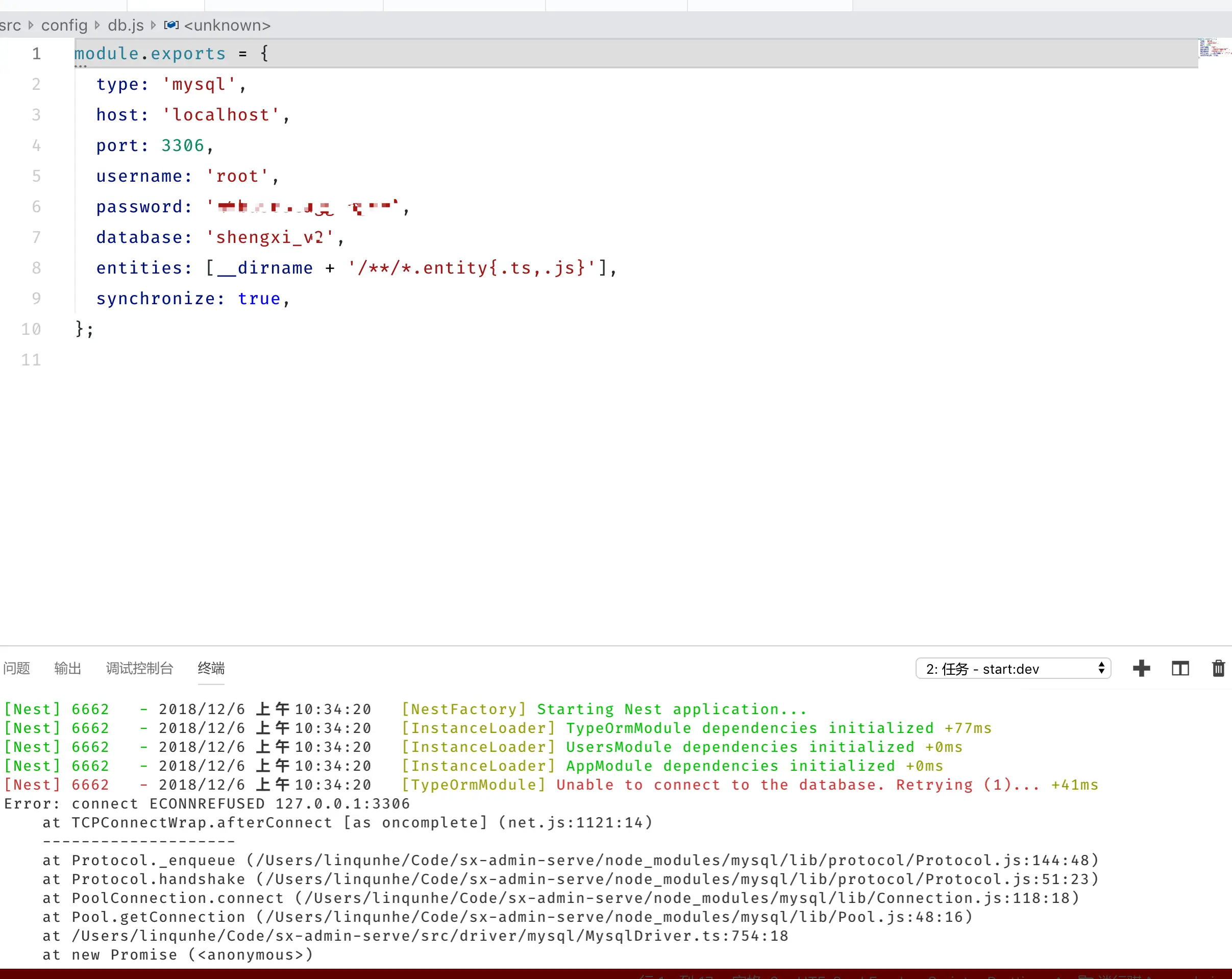Click the db.js breadcrumb item
This screenshot has height=979, width=1232.
point(126,25)
